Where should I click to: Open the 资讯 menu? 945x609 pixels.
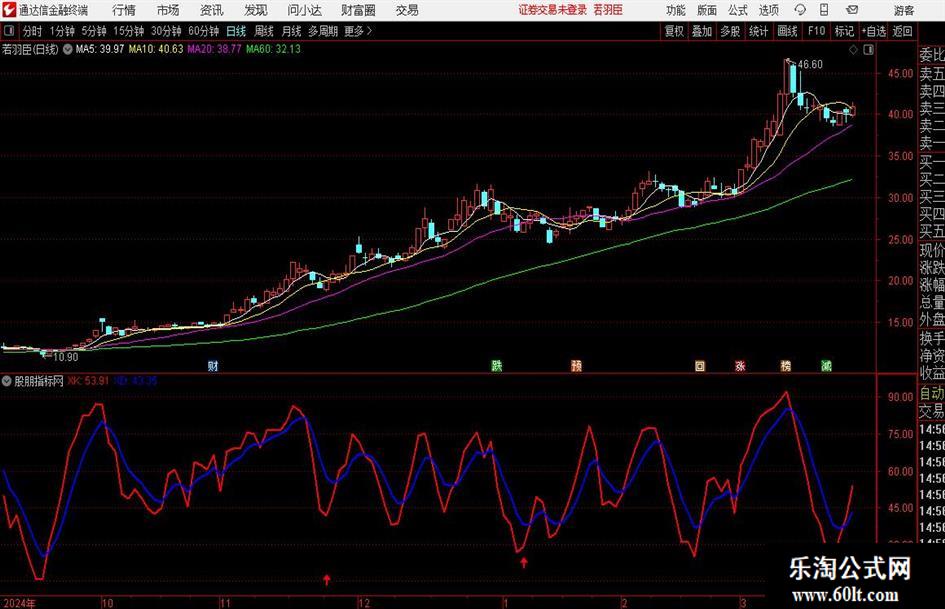click(212, 10)
